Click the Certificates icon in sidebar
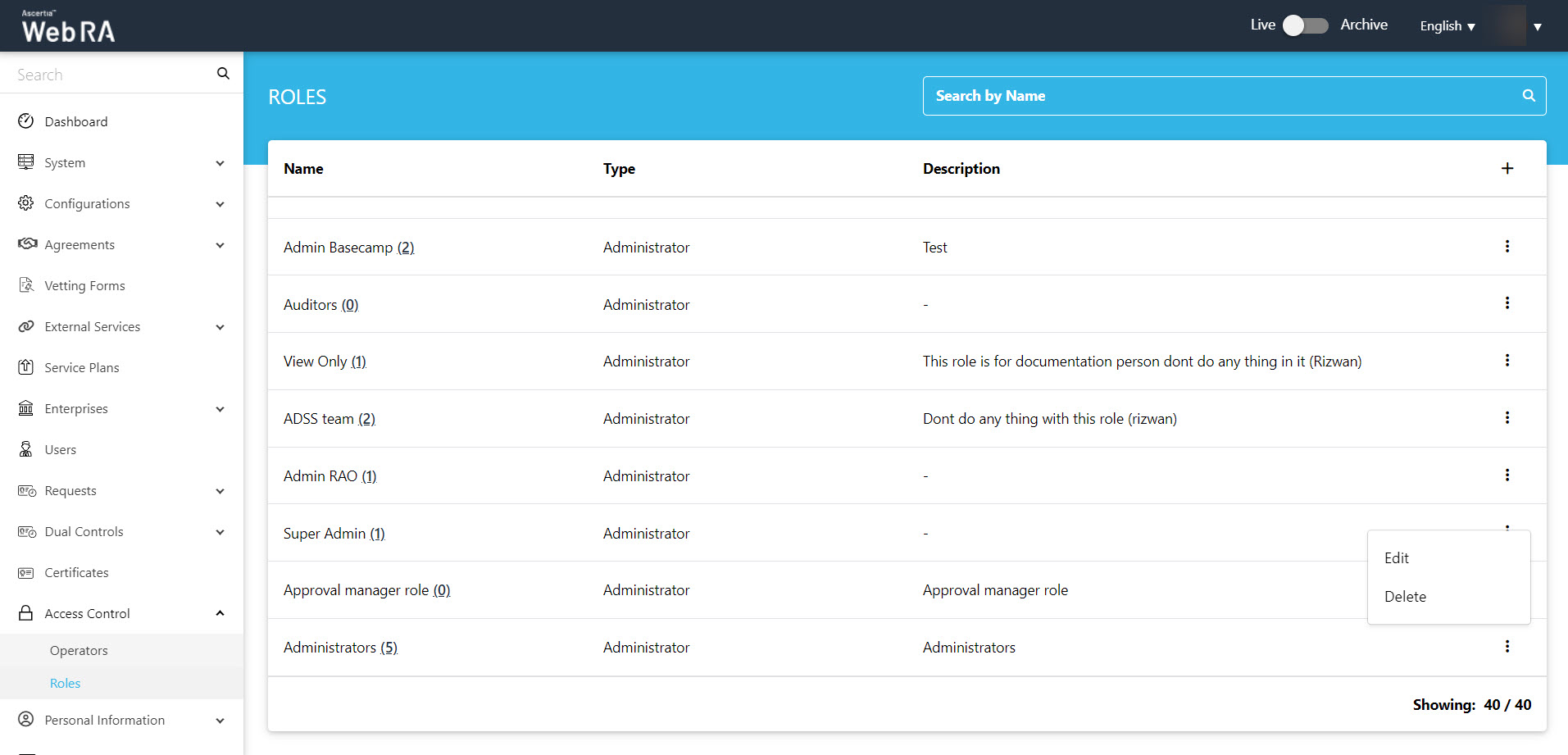Screen dimensions: 1568x755 (26, 572)
